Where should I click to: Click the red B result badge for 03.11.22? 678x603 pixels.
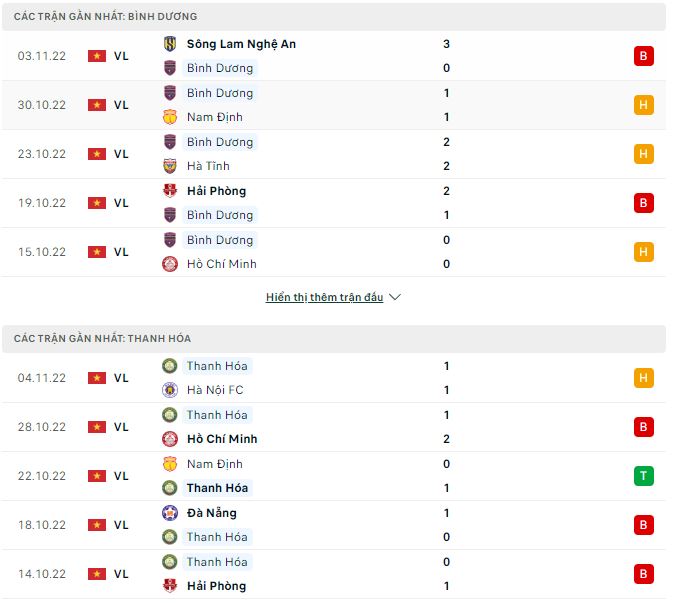[644, 56]
